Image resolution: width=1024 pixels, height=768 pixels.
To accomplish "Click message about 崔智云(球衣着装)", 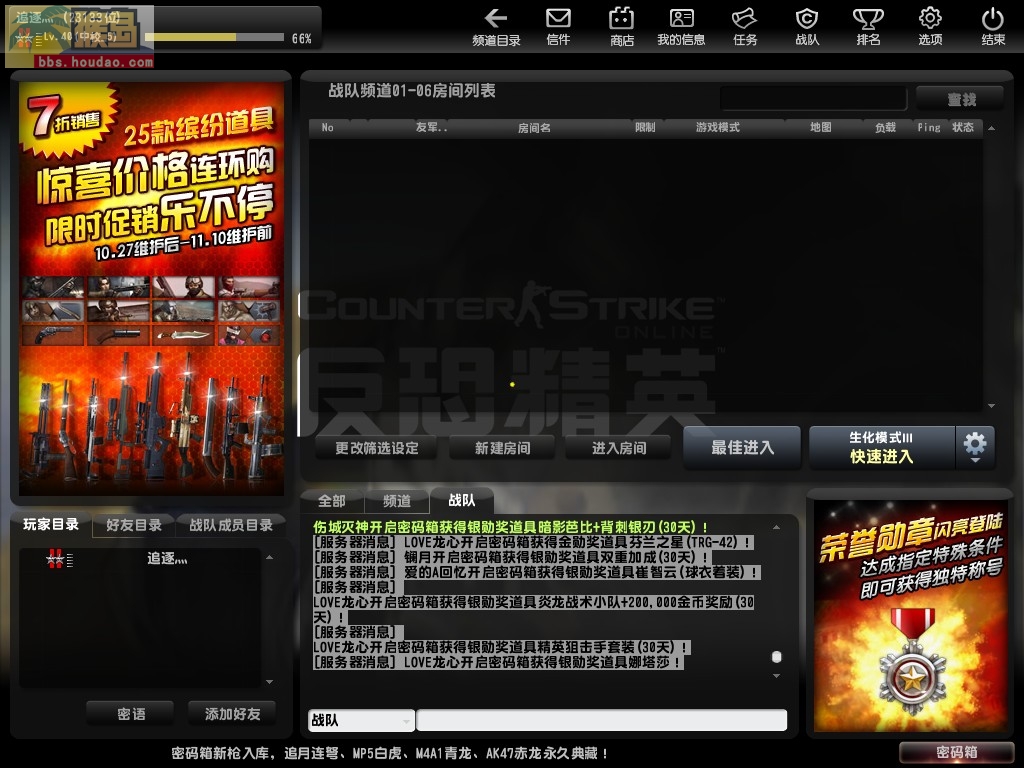I will (x=536, y=572).
